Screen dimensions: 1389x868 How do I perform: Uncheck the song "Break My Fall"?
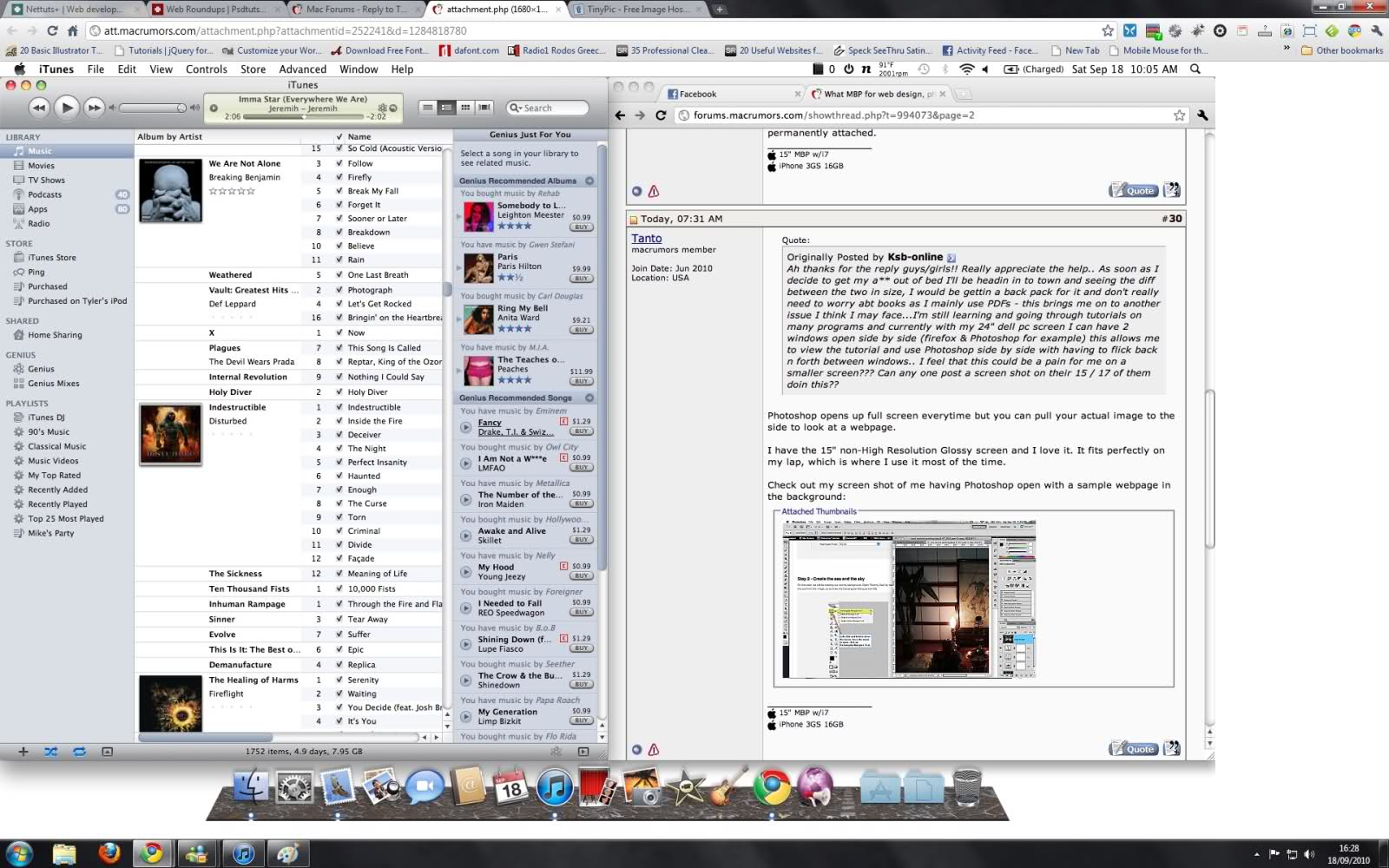click(339, 191)
